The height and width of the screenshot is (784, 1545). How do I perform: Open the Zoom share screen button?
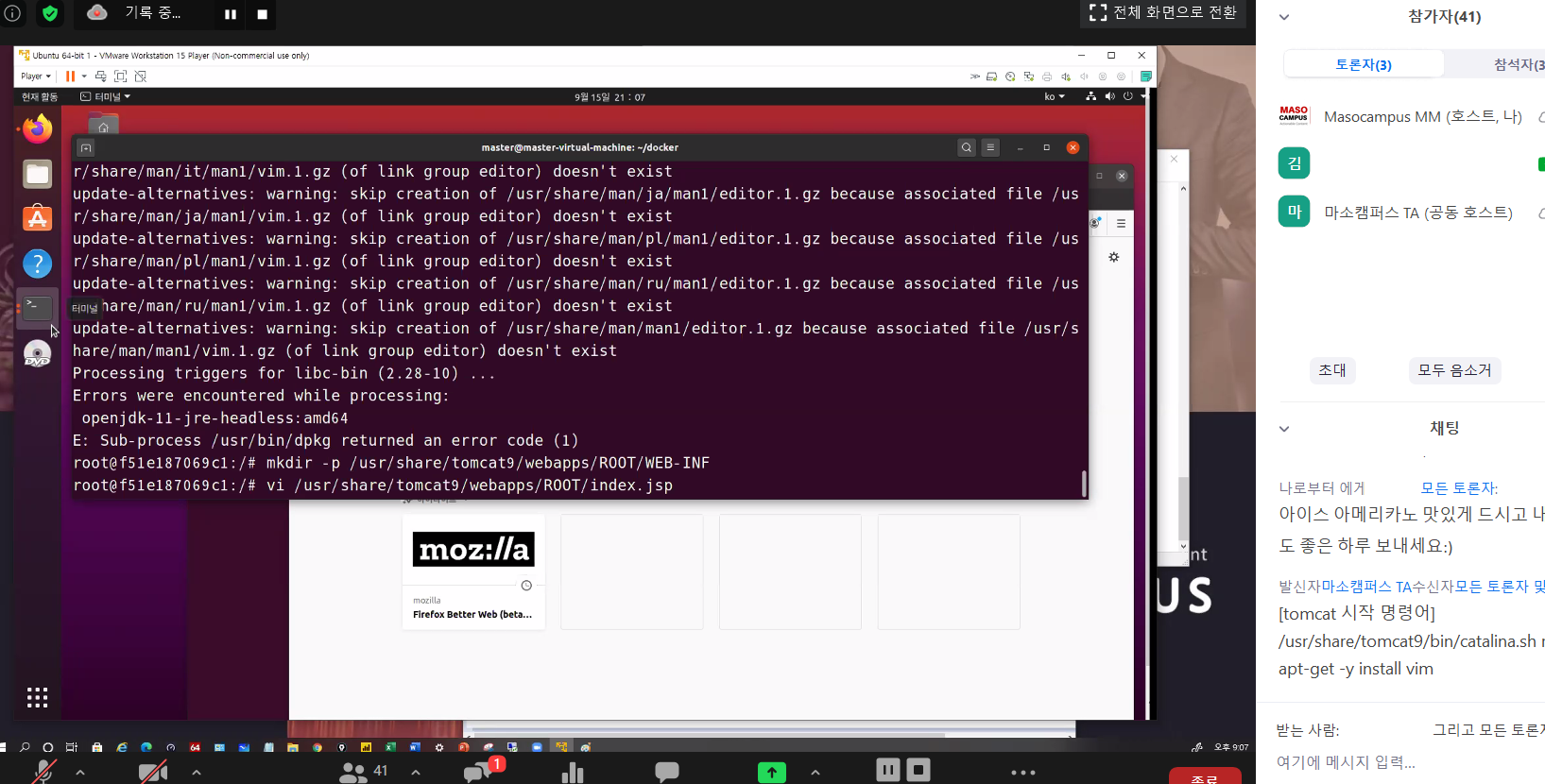(x=771, y=772)
